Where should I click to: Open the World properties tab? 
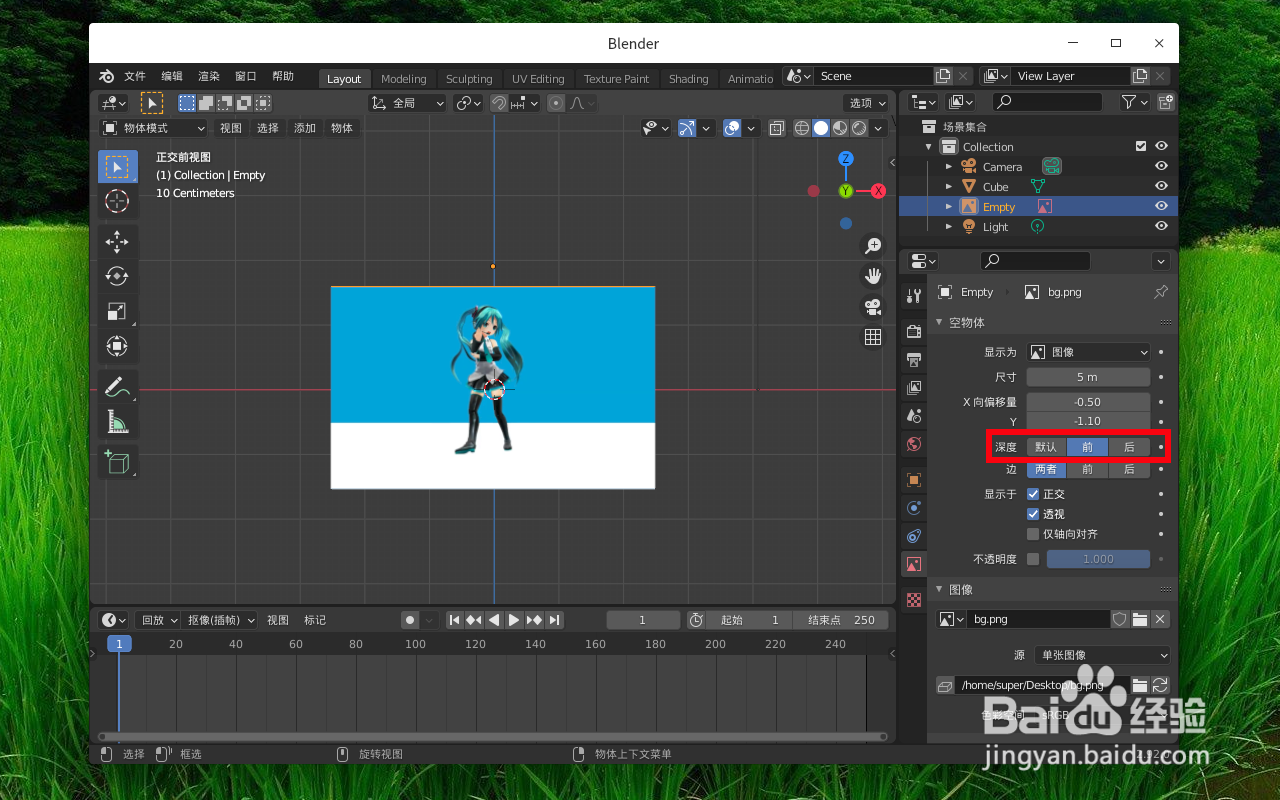(913, 443)
